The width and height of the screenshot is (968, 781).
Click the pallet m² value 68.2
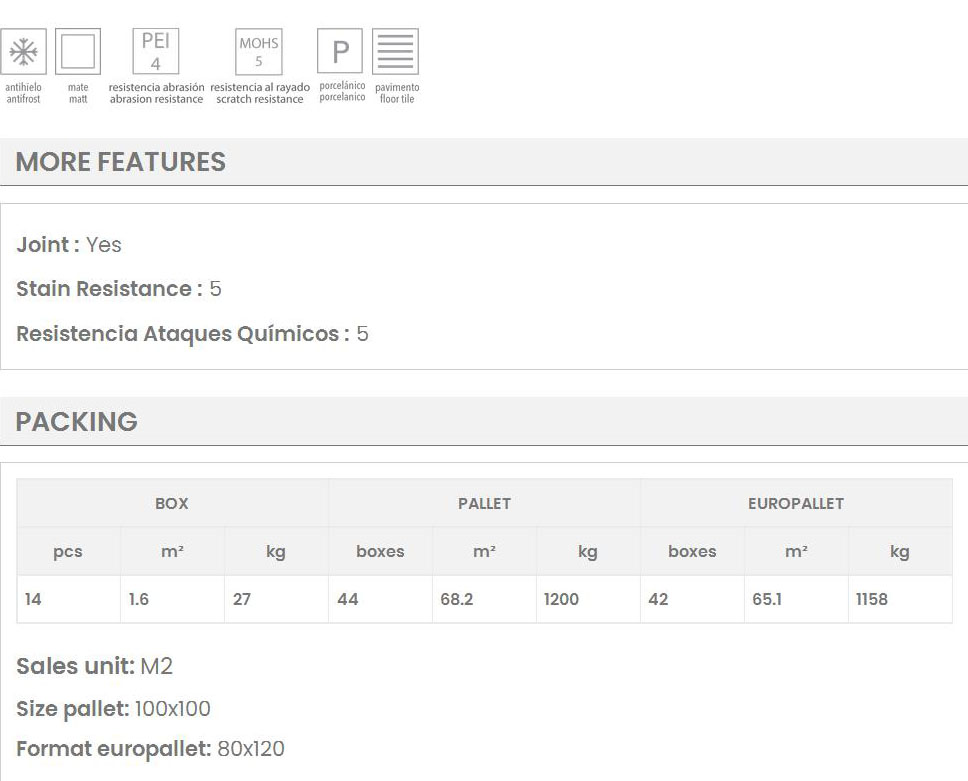pyautogui.click(x=457, y=600)
